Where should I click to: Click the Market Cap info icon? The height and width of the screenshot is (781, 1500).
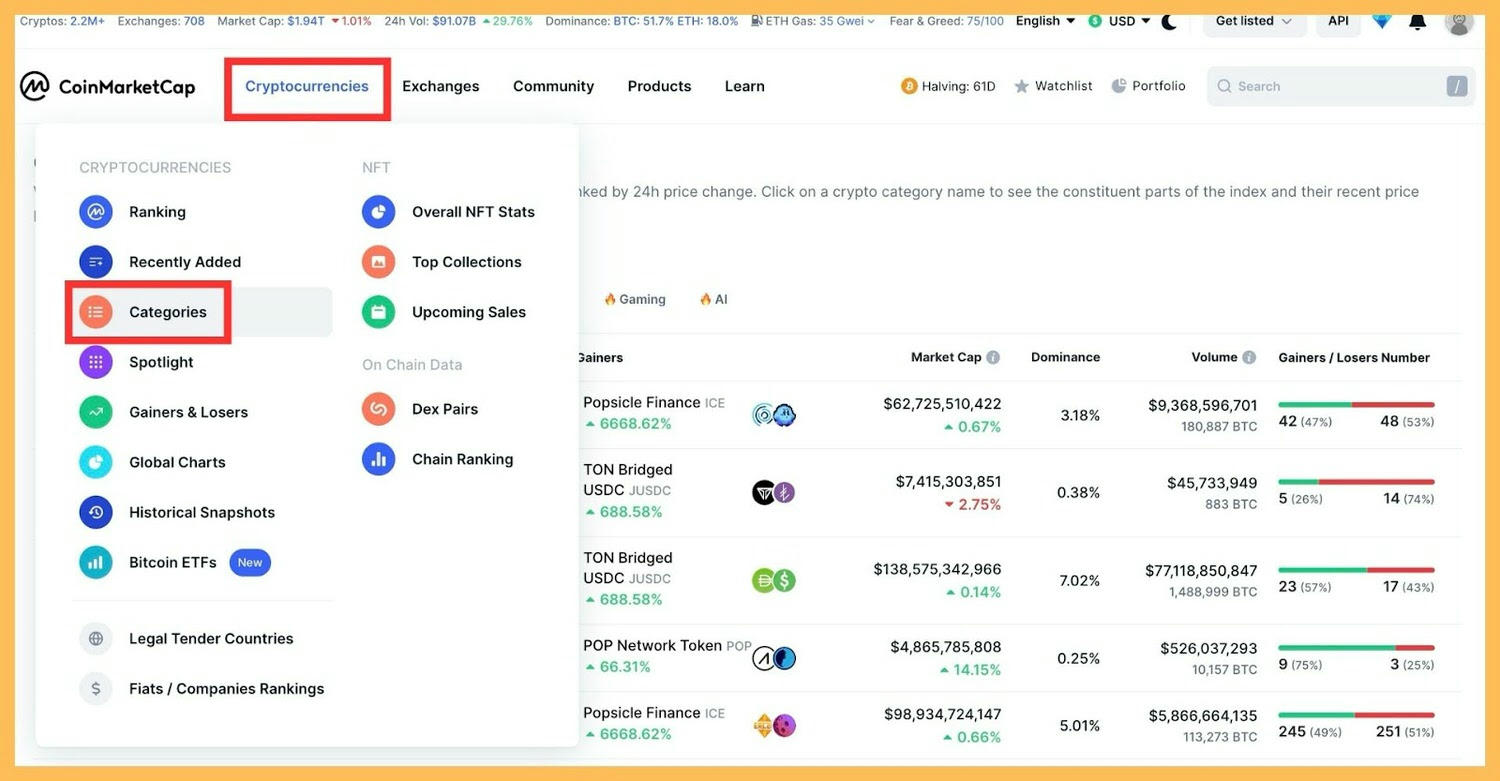(993, 357)
